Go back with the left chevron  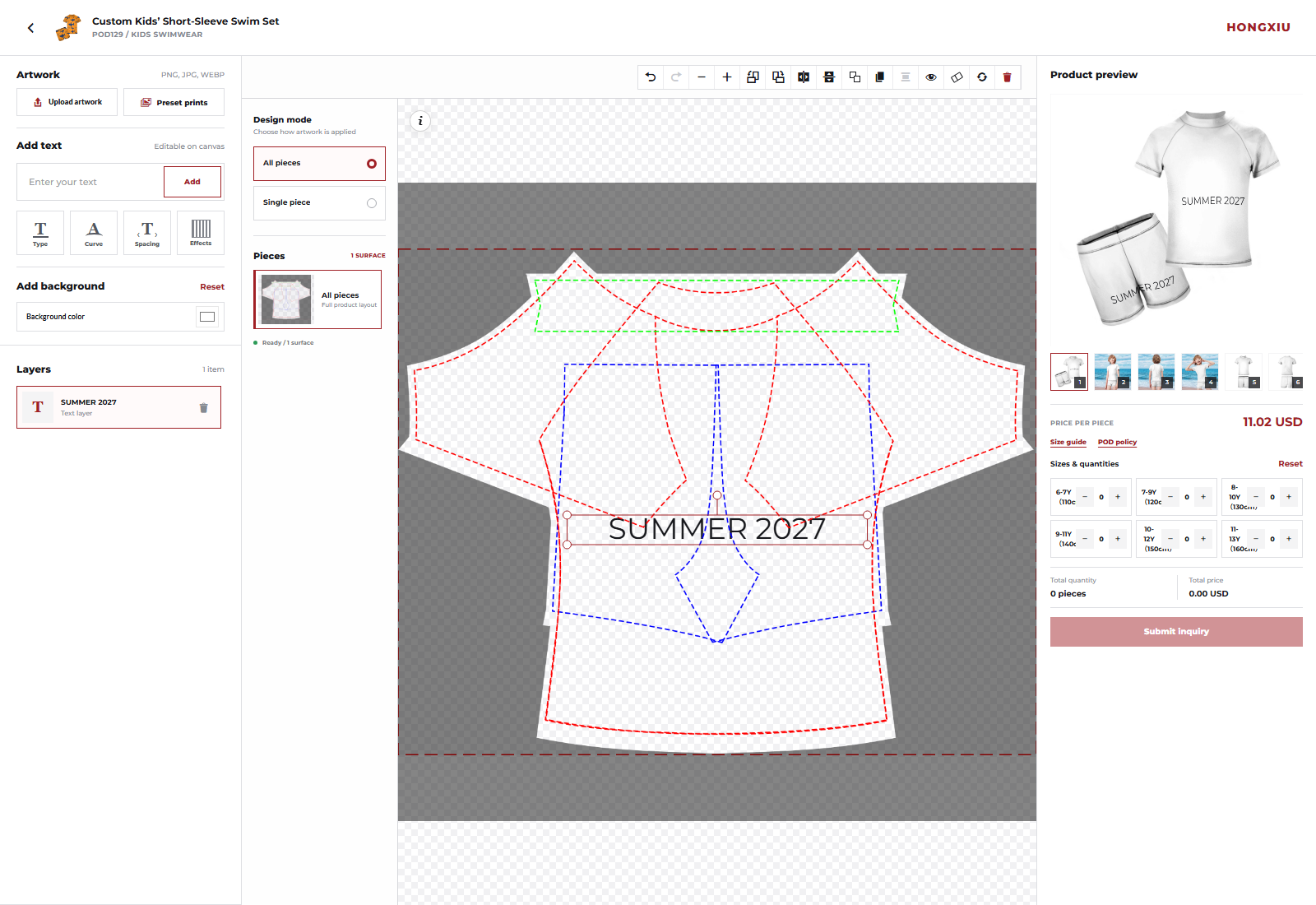click(31, 28)
